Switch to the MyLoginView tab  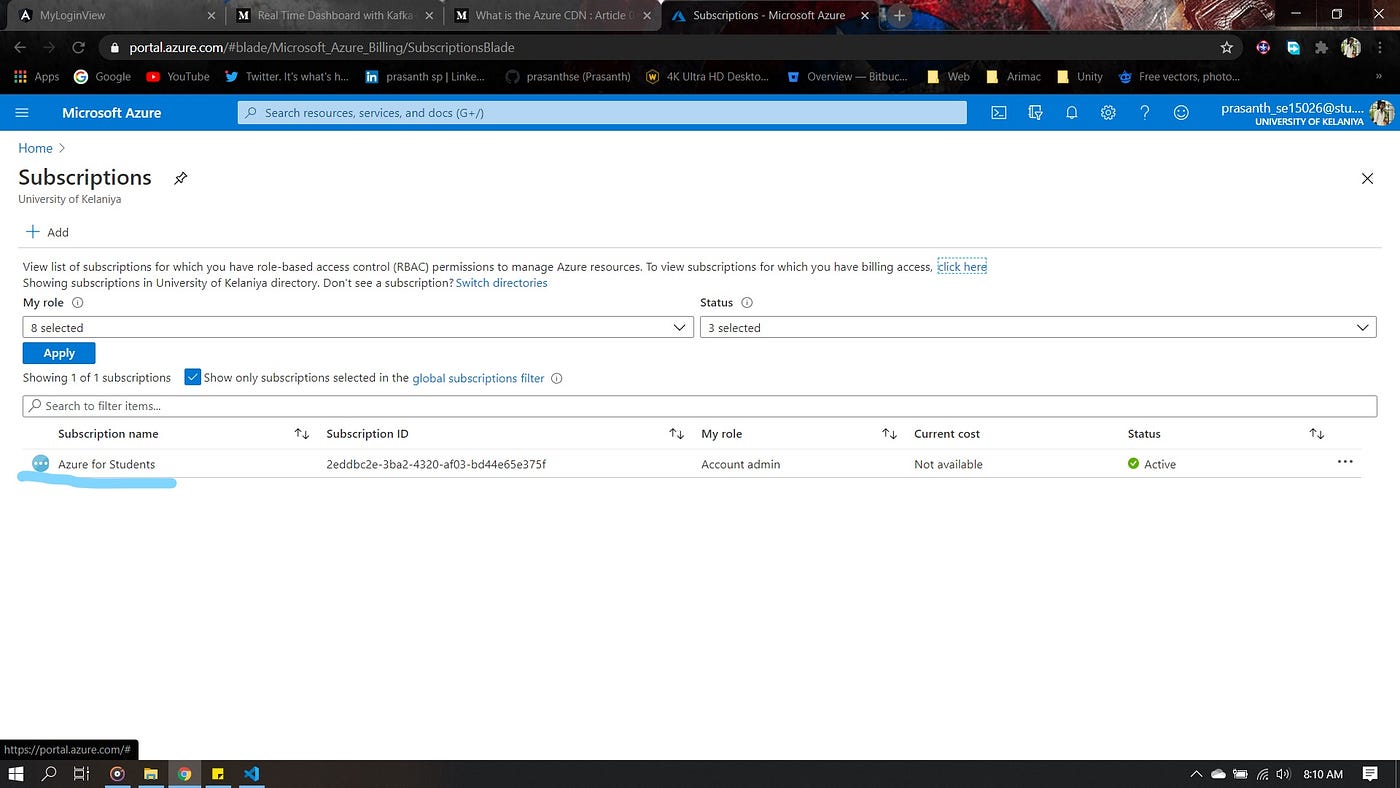pyautogui.click(x=117, y=16)
